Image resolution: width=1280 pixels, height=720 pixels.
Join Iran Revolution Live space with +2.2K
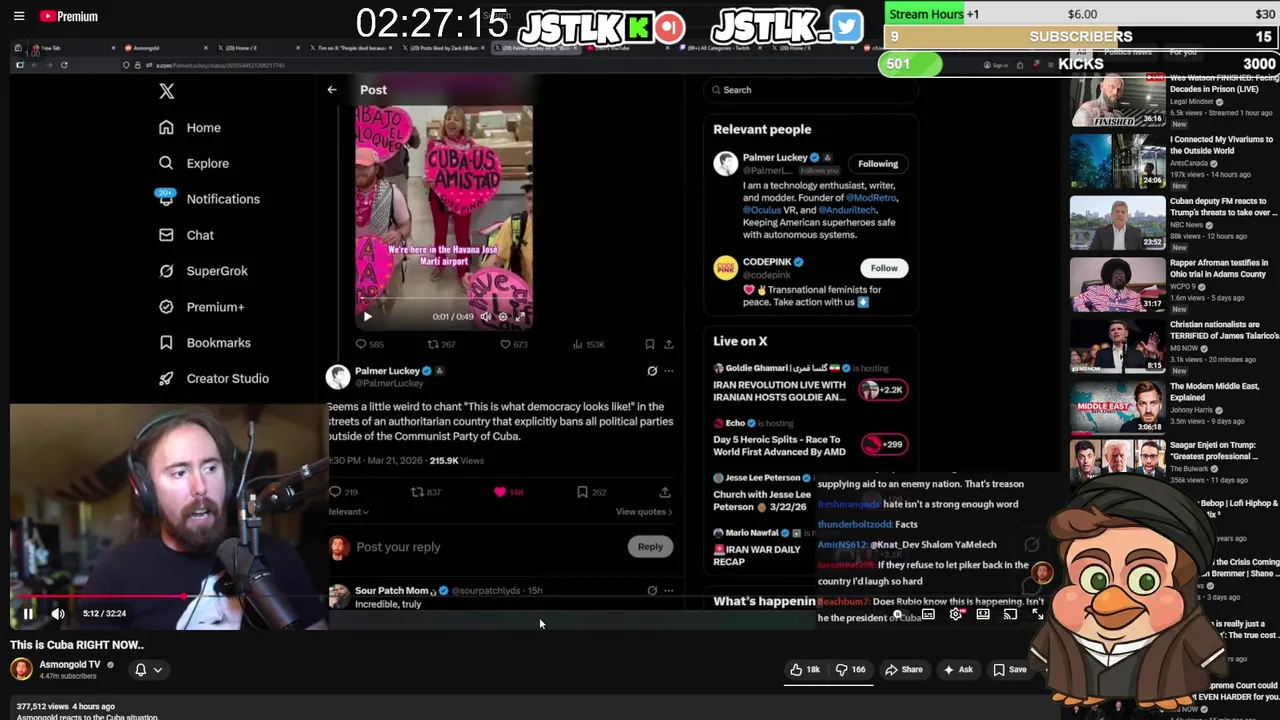[x=883, y=390]
